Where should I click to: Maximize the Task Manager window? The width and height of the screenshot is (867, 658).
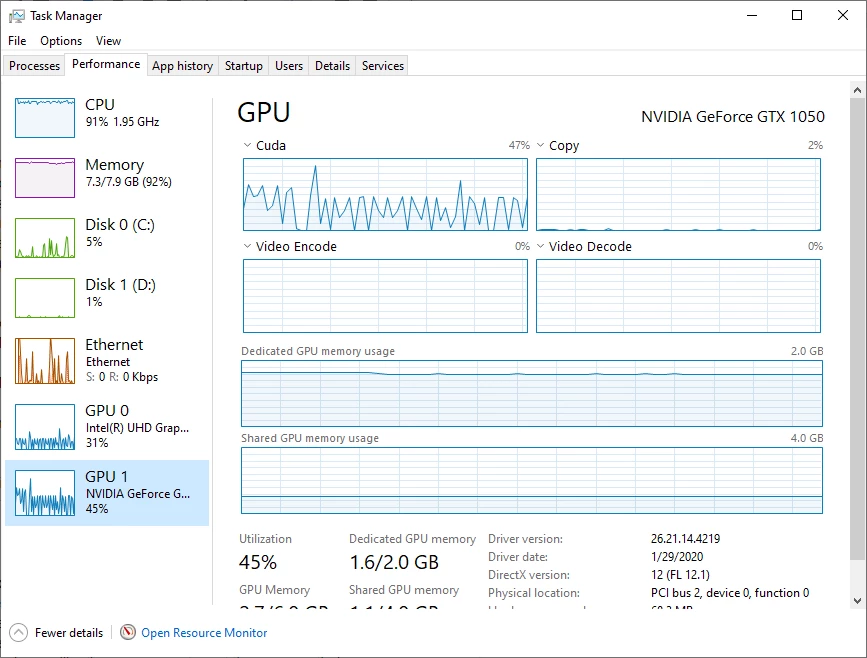click(x=797, y=15)
